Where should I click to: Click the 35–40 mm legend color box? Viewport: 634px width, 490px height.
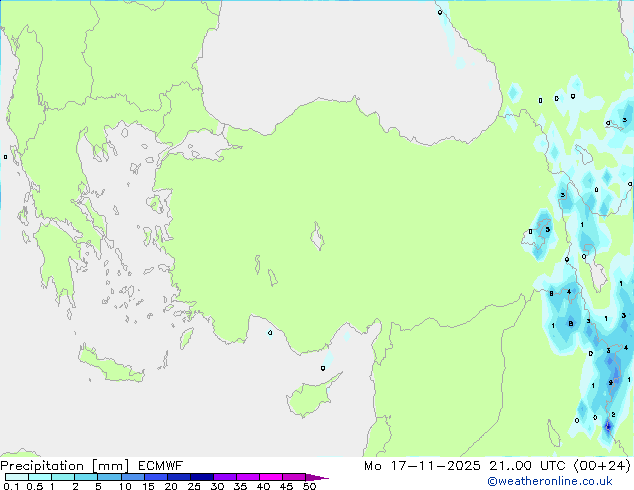(x=247, y=477)
